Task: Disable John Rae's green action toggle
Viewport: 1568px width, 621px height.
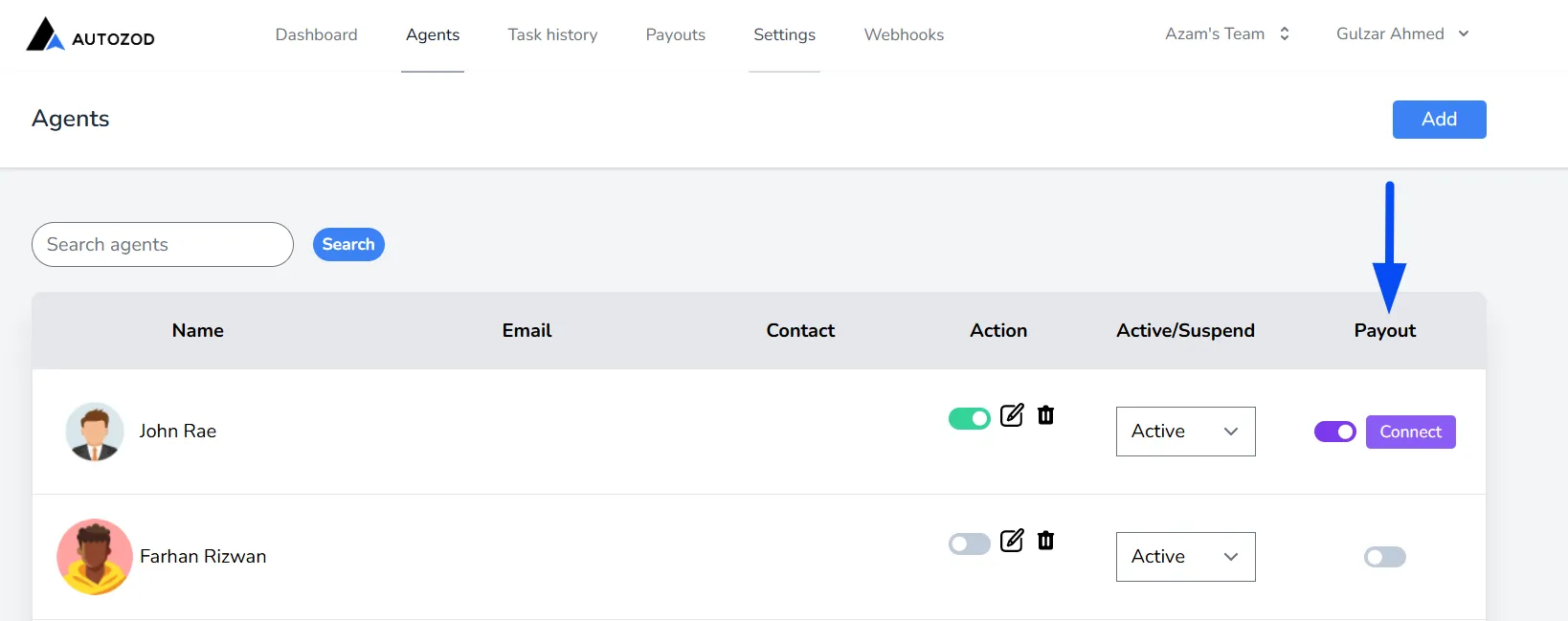Action: coord(970,419)
